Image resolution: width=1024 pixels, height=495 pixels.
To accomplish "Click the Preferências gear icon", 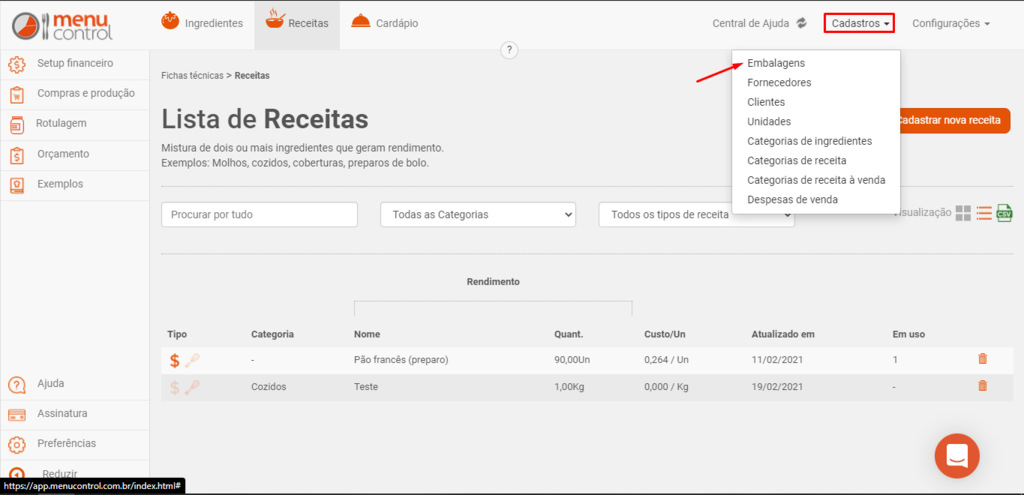I will click(x=17, y=445).
